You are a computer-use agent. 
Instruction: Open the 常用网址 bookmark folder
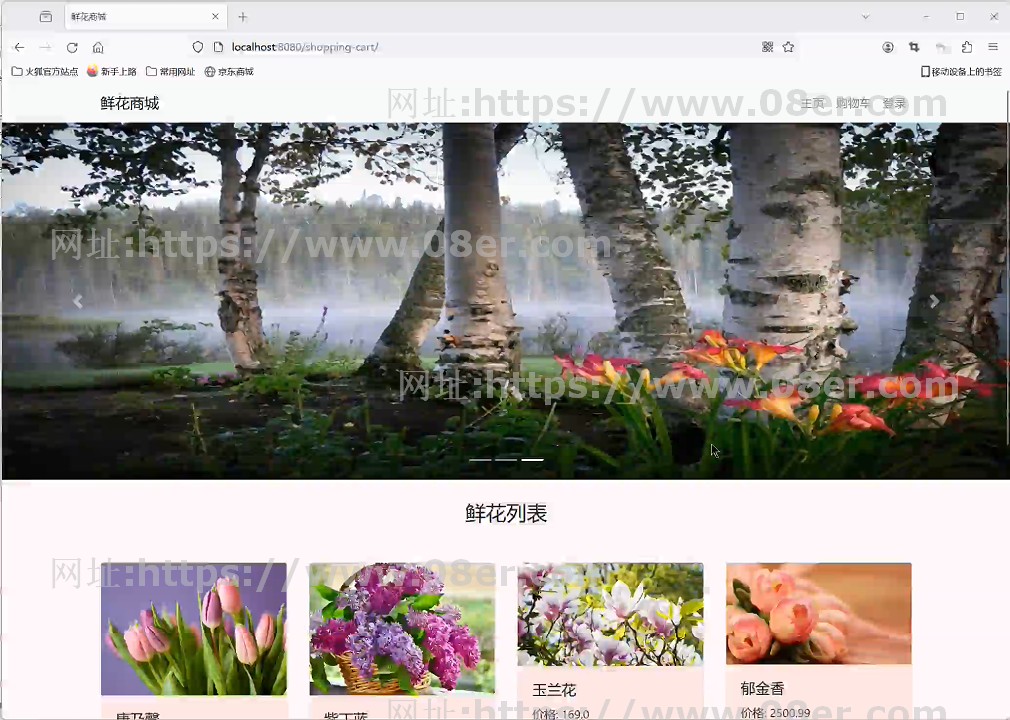170,71
